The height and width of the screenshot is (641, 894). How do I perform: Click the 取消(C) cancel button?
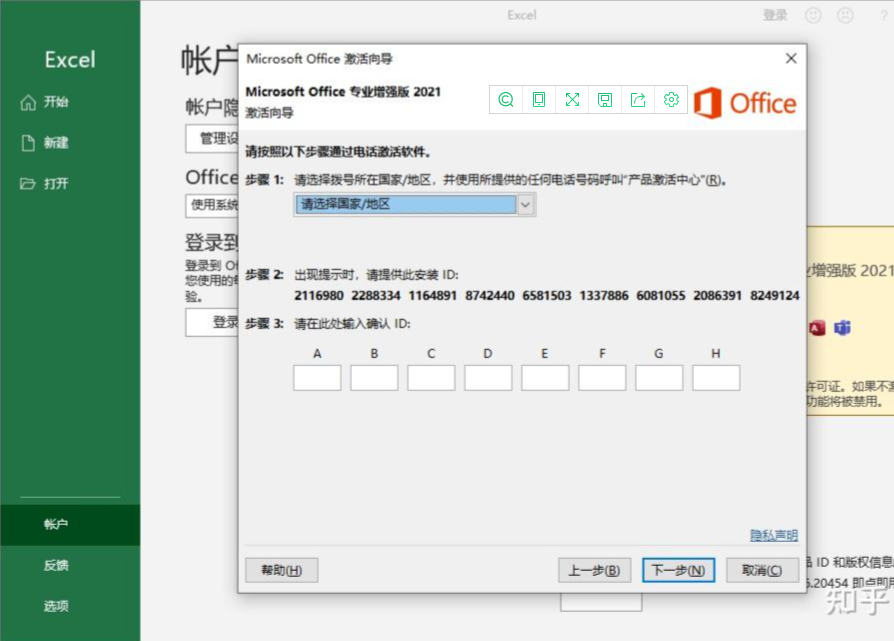[x=762, y=570]
